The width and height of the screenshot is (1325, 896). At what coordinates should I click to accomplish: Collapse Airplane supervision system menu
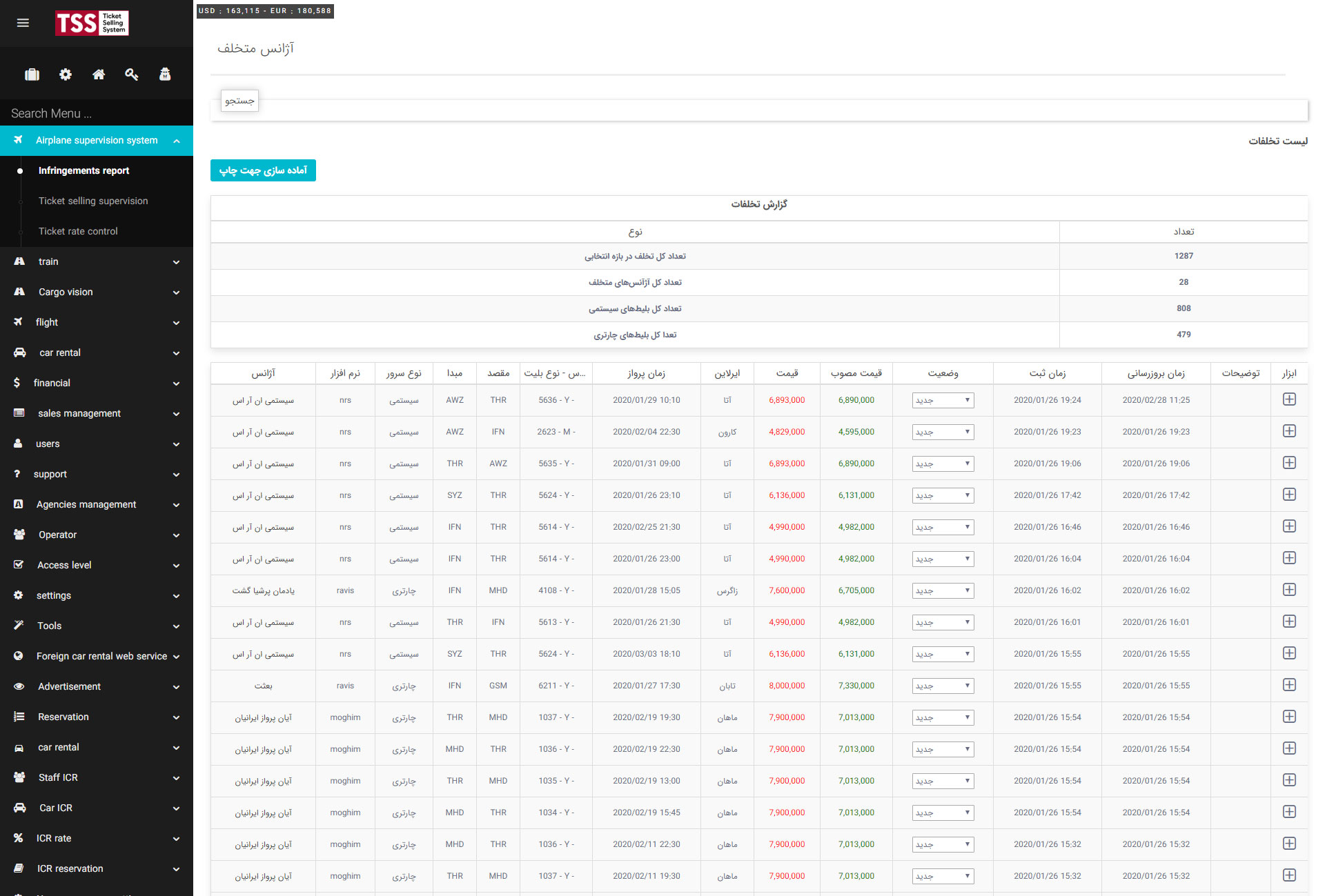coord(97,140)
